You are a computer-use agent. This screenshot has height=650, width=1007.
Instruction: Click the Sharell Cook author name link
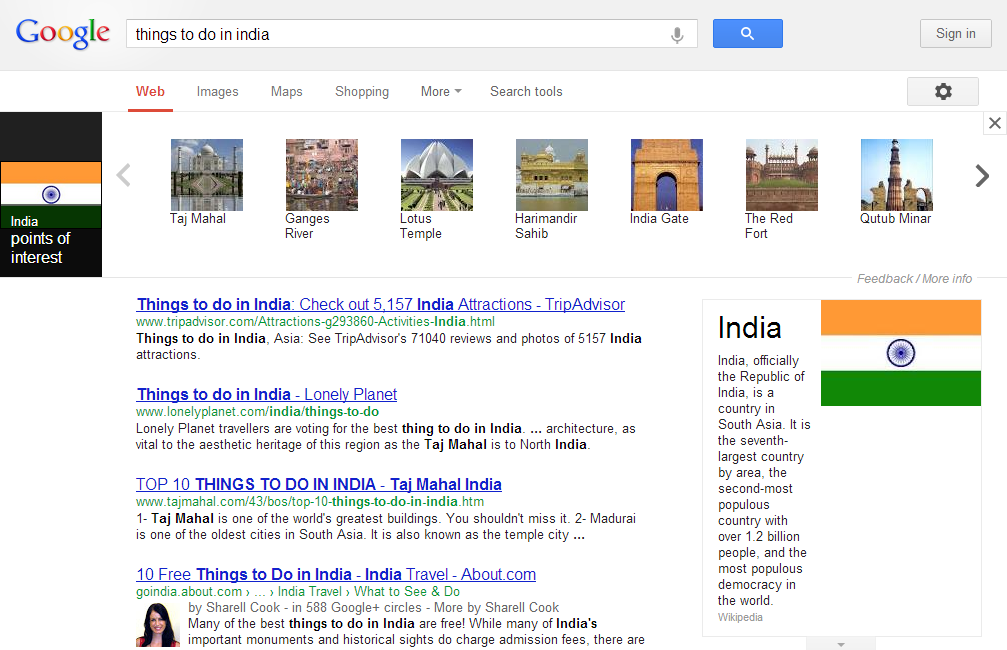pos(243,608)
